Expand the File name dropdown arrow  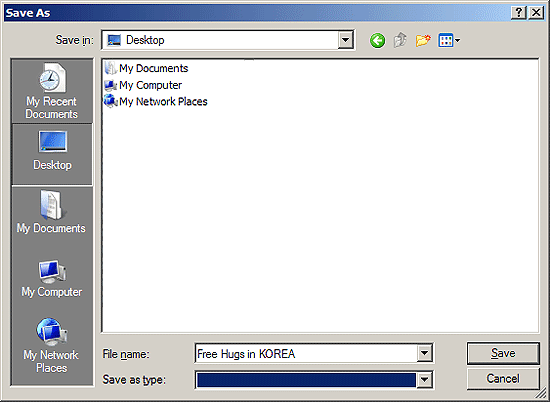(424, 353)
